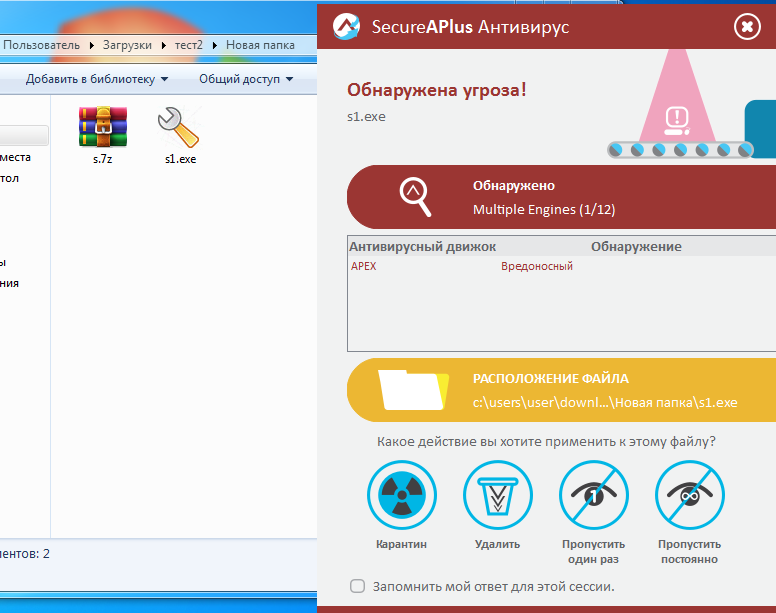Close the SecureAPlus alert window
This screenshot has width=776, height=613.
click(x=747, y=26)
